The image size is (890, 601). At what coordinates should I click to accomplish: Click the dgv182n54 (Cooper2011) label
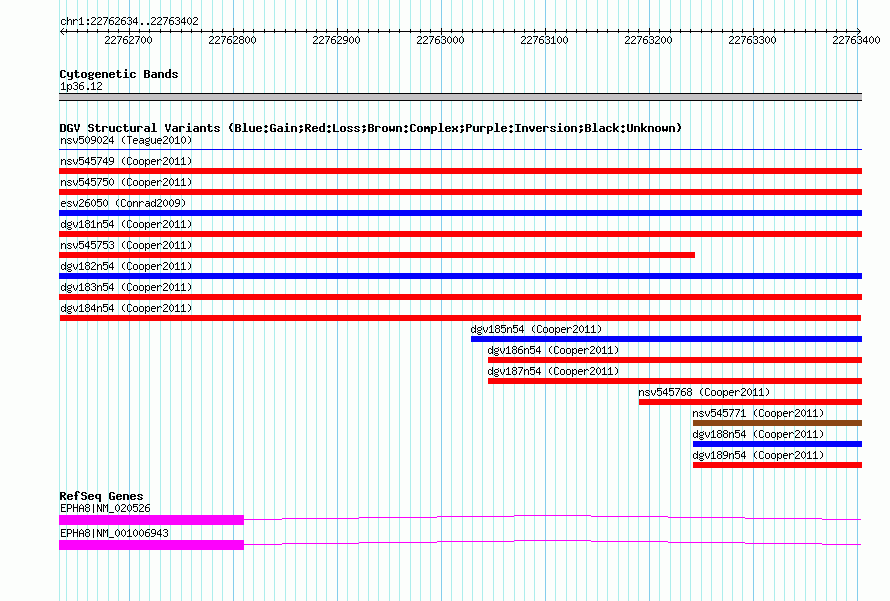tap(126, 266)
